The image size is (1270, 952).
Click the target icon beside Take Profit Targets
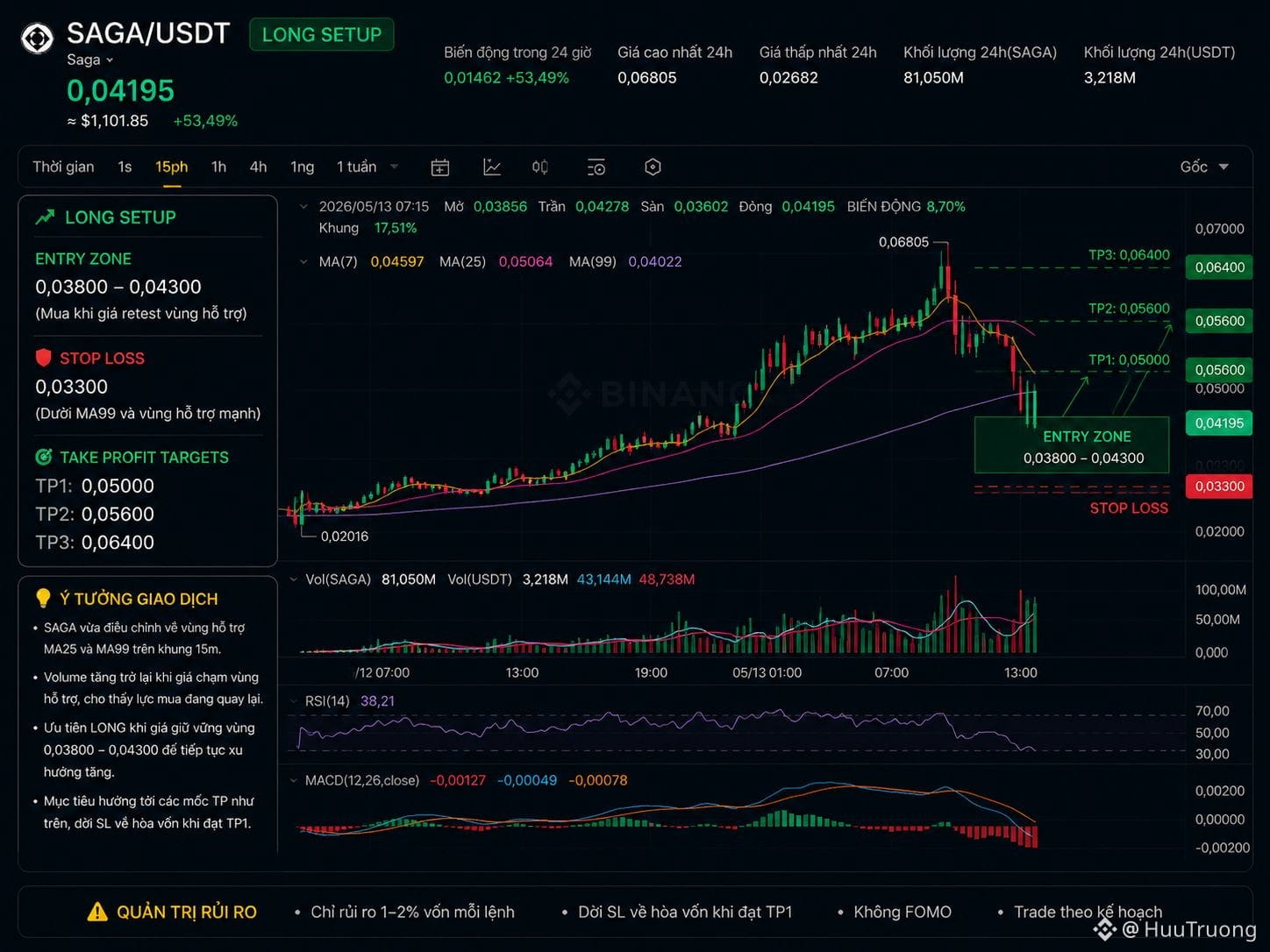43,457
